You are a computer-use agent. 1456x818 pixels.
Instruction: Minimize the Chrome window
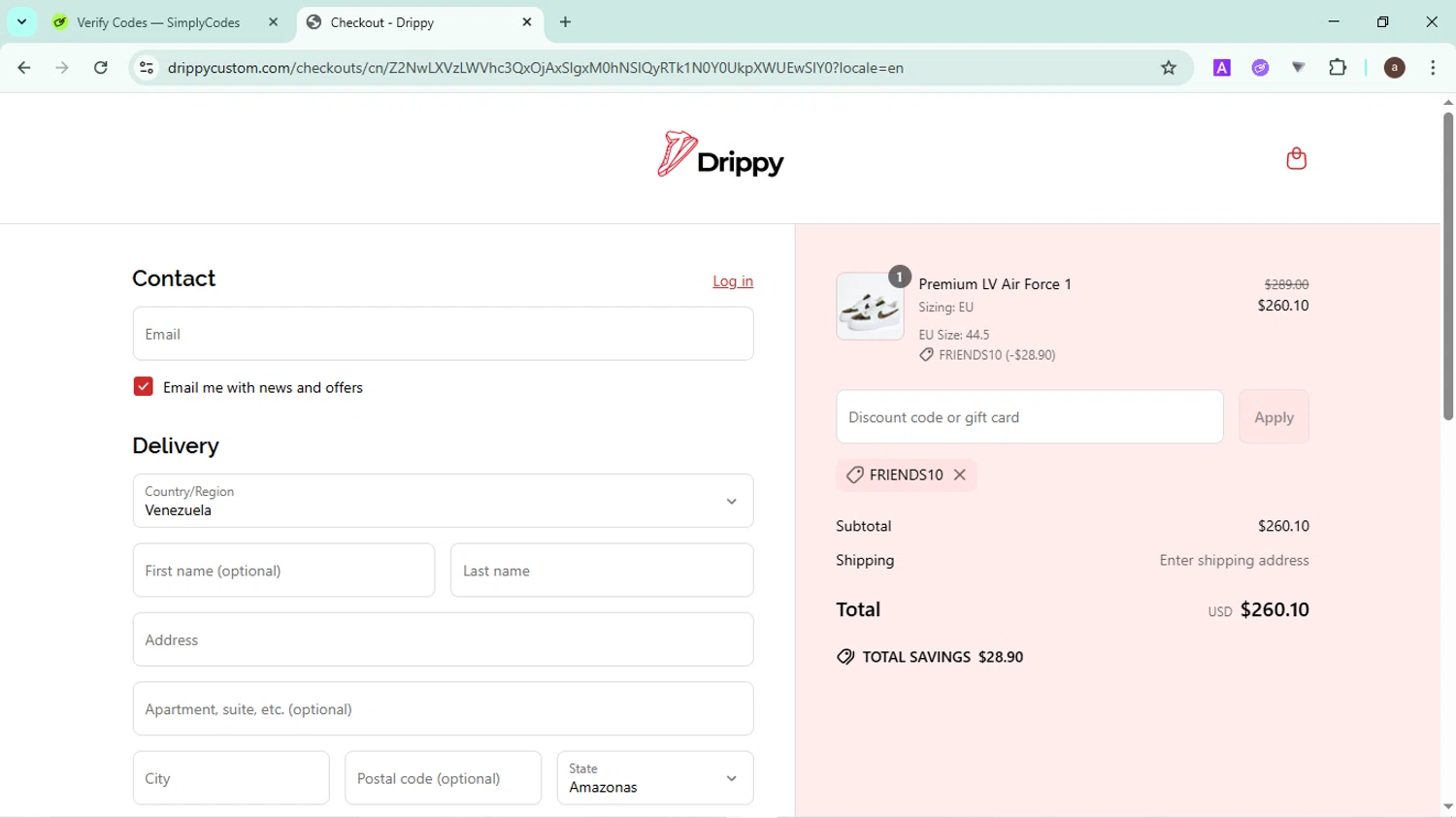(1334, 21)
